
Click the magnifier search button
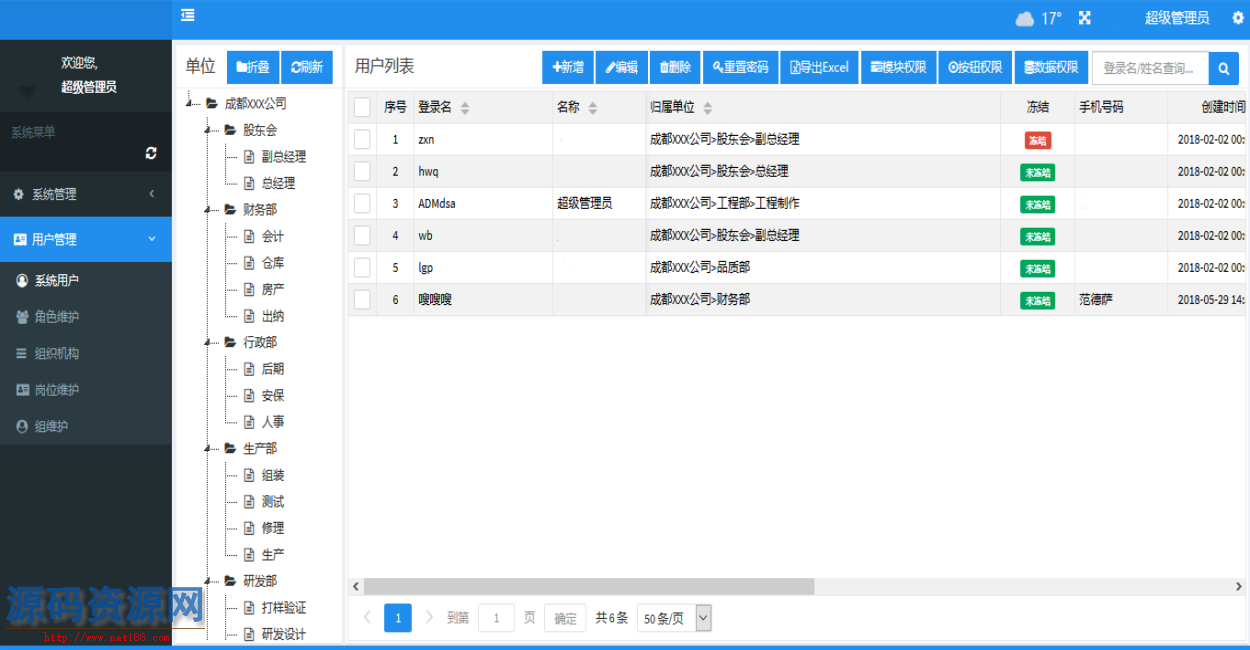coord(1224,68)
